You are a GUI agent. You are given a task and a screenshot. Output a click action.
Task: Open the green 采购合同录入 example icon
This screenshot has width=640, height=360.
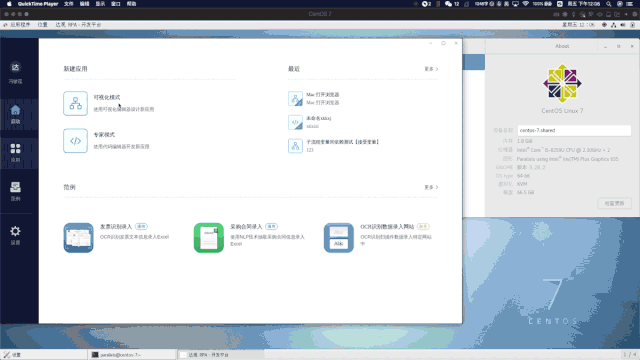(x=209, y=238)
